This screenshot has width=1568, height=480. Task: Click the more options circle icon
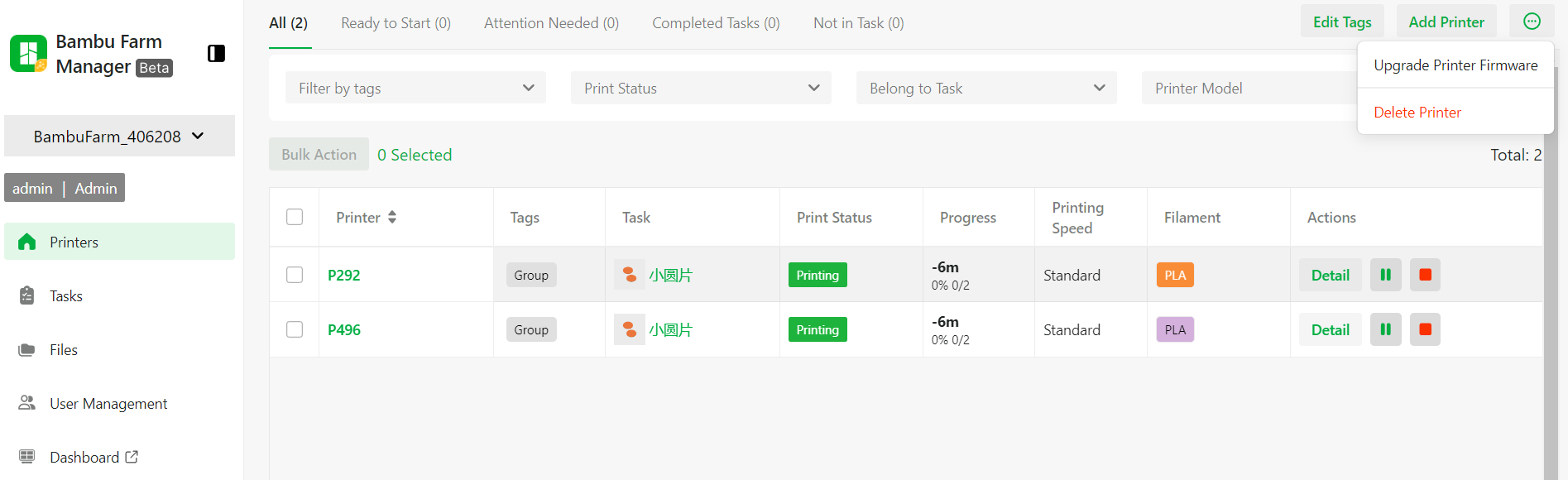[1532, 22]
